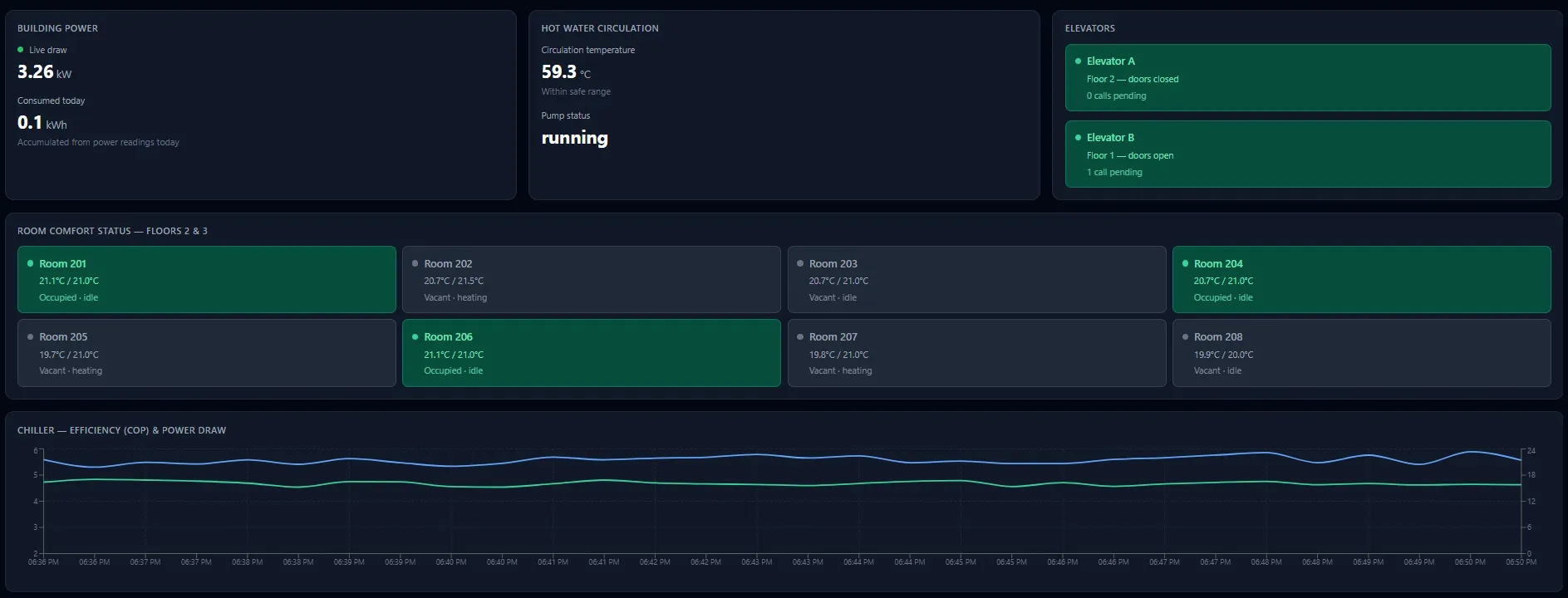Click the Room 203 gray status dot
Screen dimensions: 1568x598
click(x=800, y=263)
